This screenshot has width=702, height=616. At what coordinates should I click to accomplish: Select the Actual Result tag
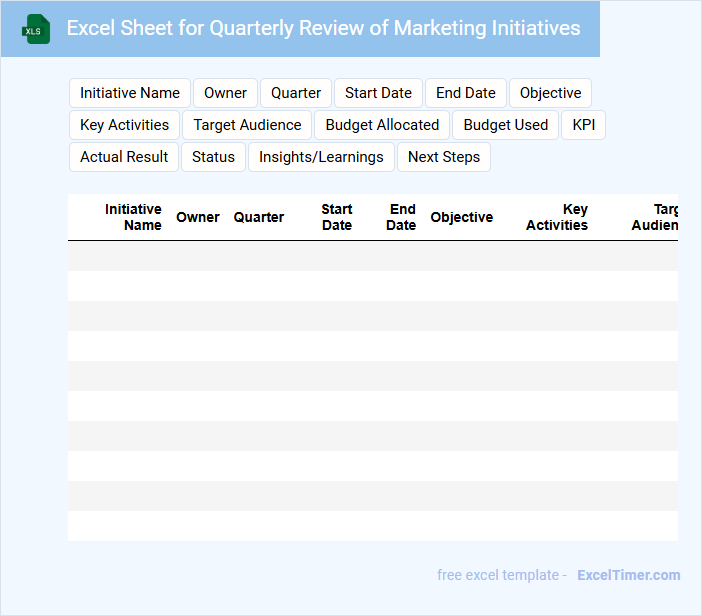tap(124, 157)
